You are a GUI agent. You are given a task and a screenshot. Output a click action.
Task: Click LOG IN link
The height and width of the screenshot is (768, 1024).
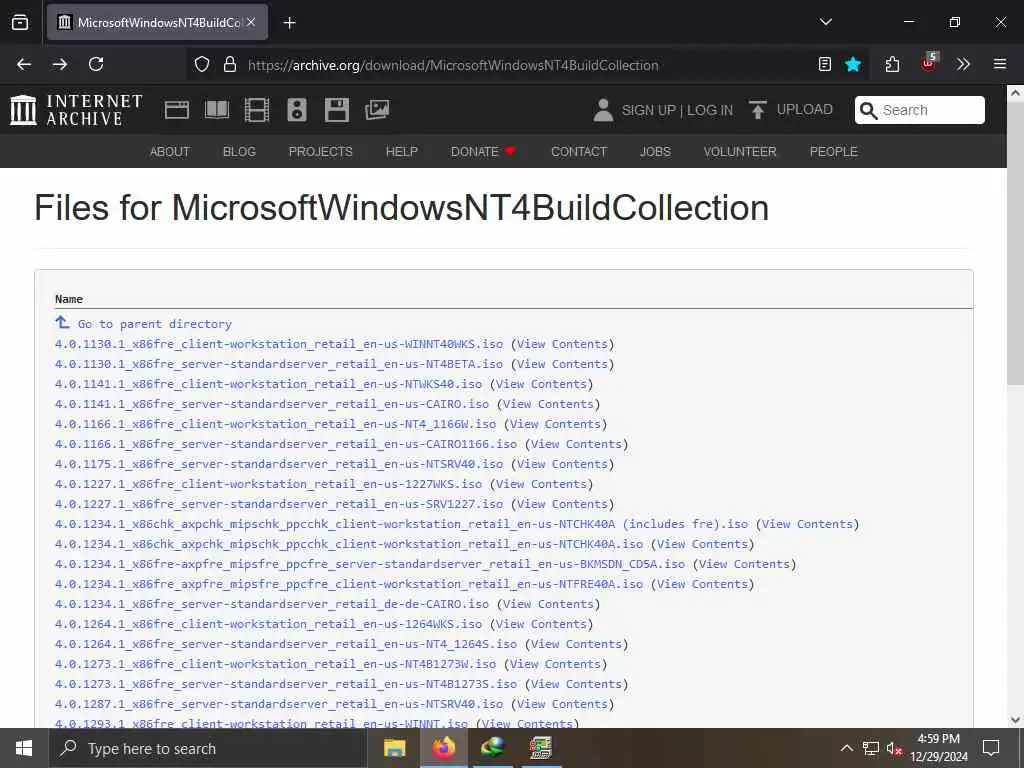point(710,110)
